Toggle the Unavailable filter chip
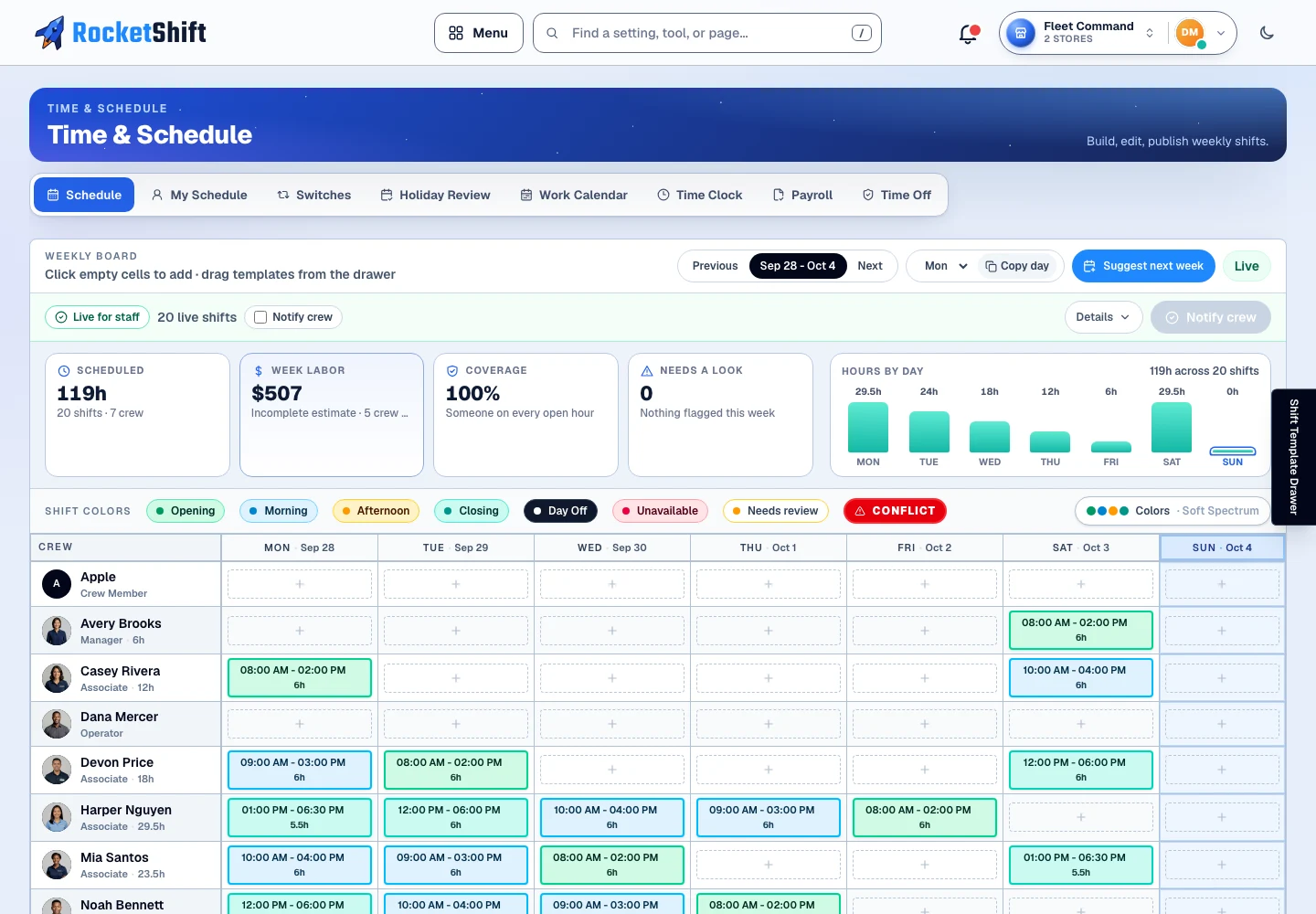 (660, 511)
